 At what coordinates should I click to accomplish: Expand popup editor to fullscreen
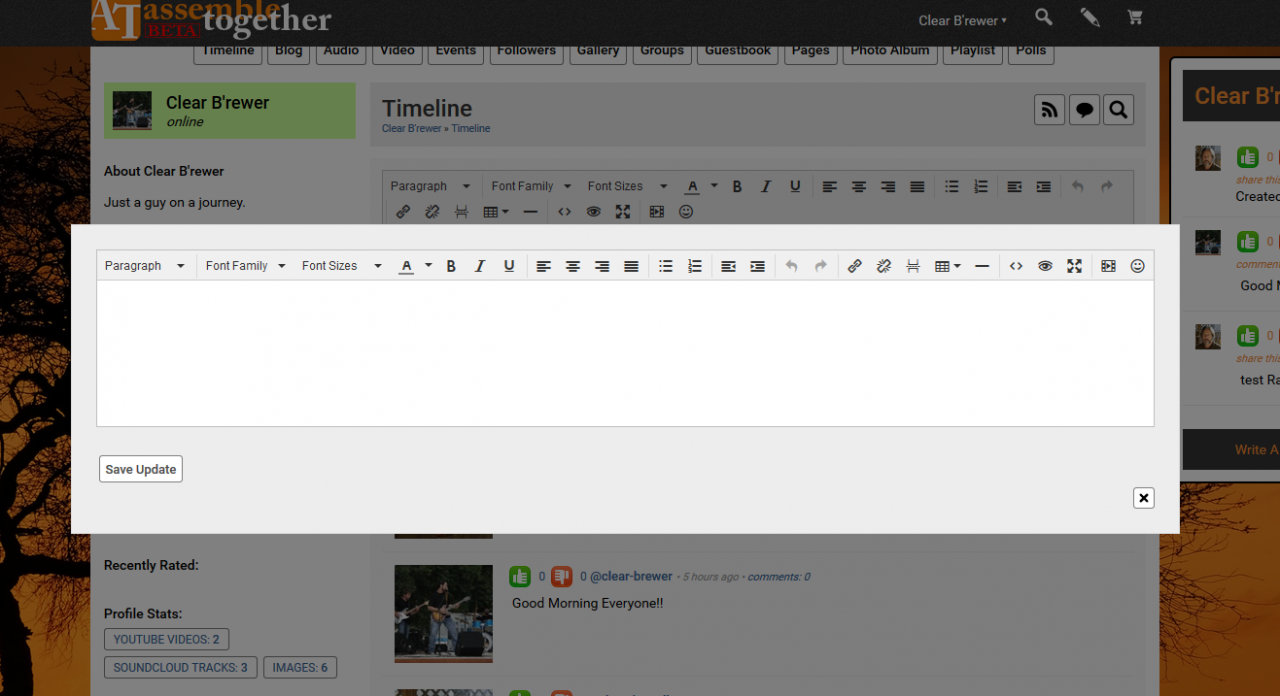point(1074,266)
